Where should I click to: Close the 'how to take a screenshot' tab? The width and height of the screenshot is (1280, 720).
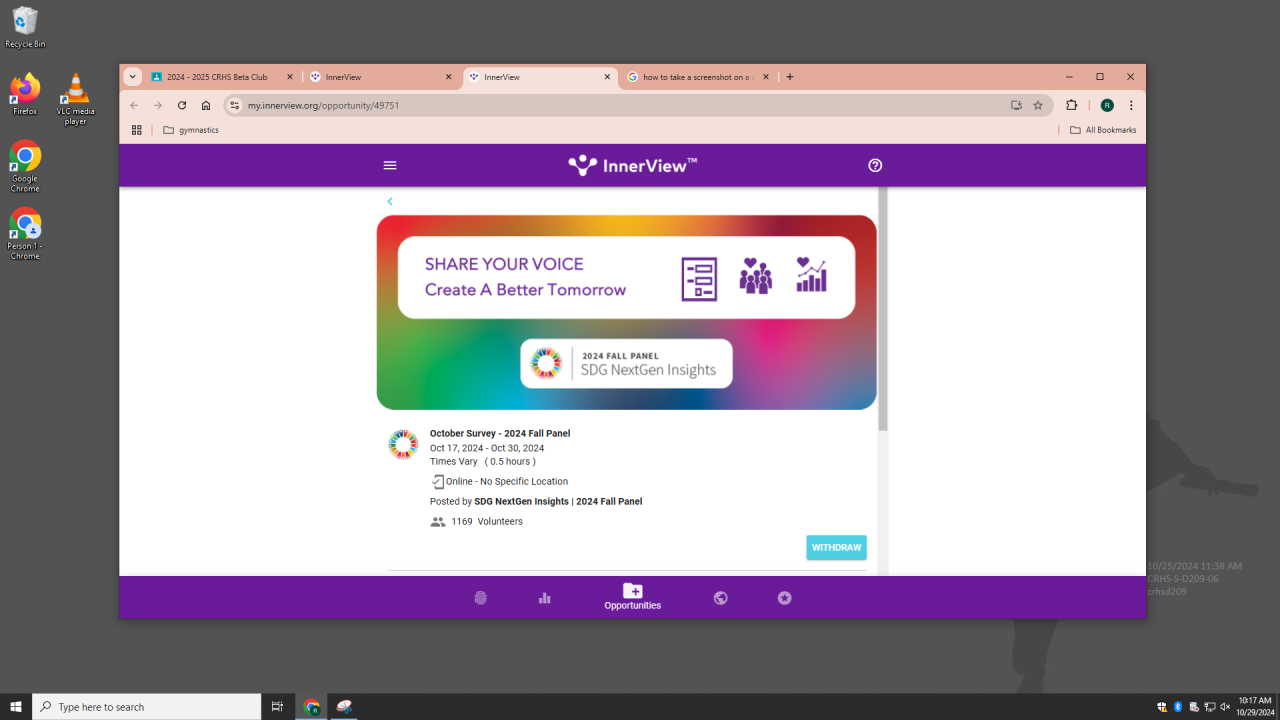765,77
